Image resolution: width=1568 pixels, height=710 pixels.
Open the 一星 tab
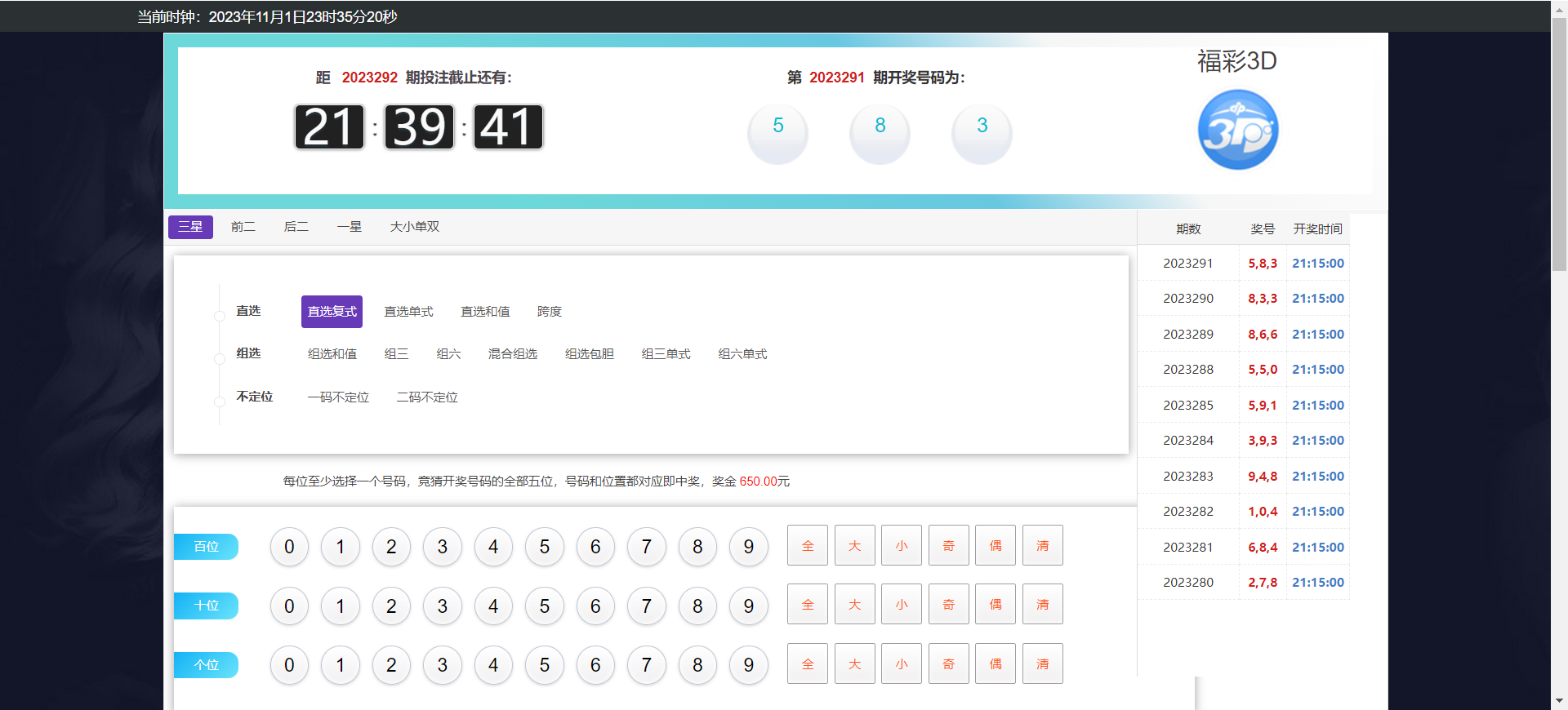350,227
